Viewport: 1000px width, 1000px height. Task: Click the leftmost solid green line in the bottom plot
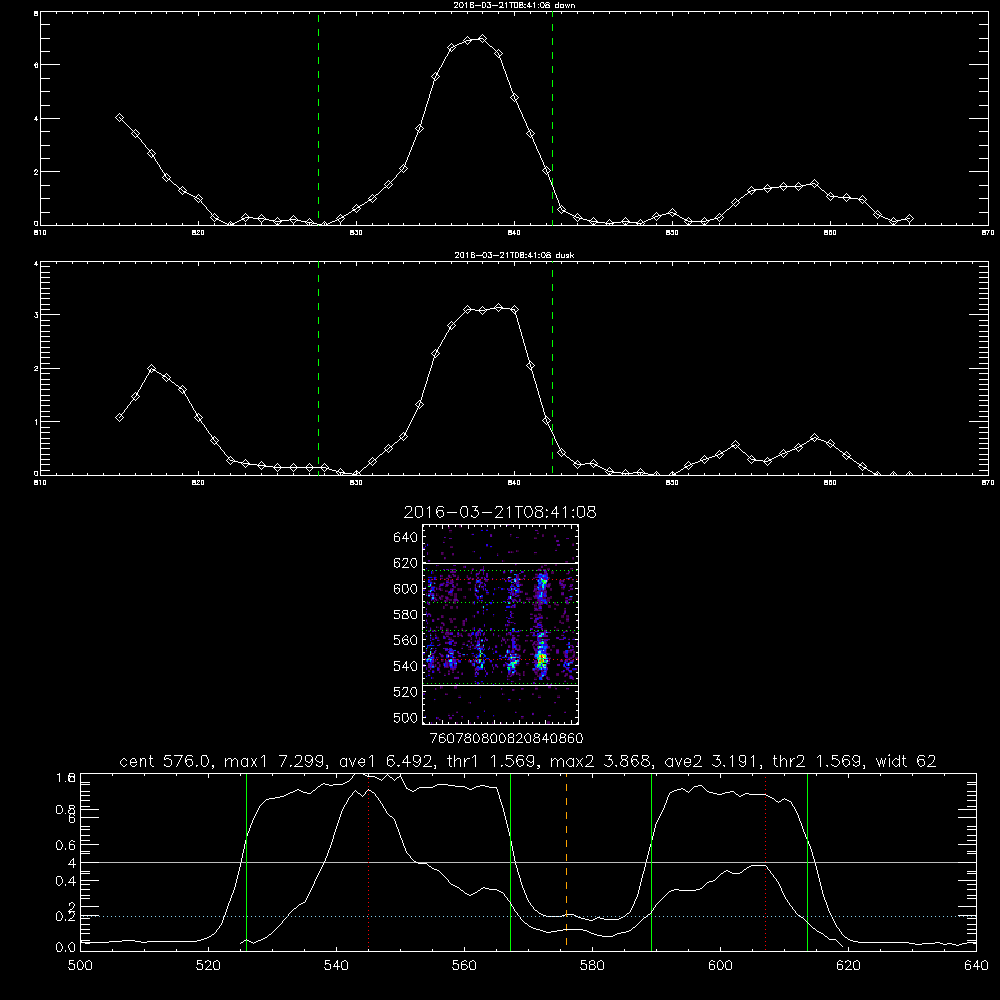click(246, 863)
